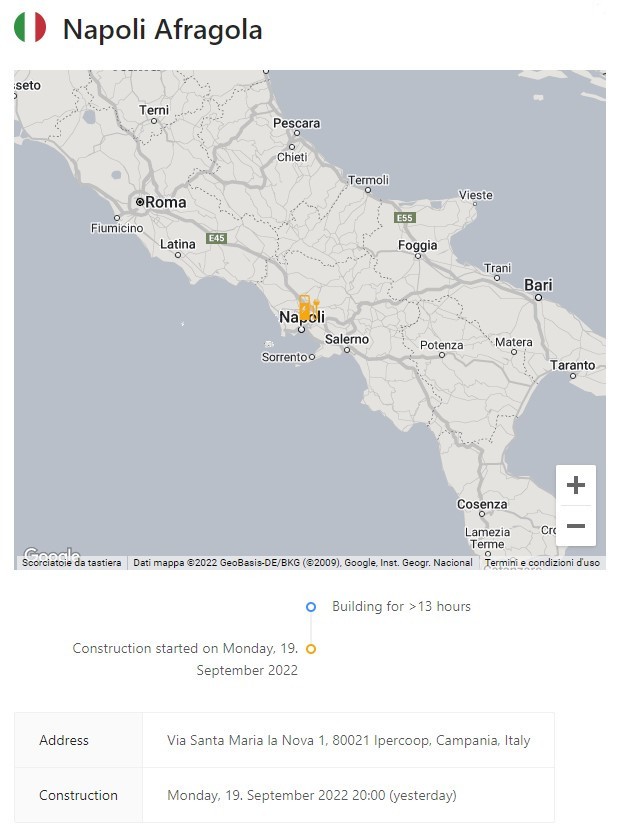Screen dimensions: 621x830
Task: Click the map data attribution text
Action: [x=303, y=563]
